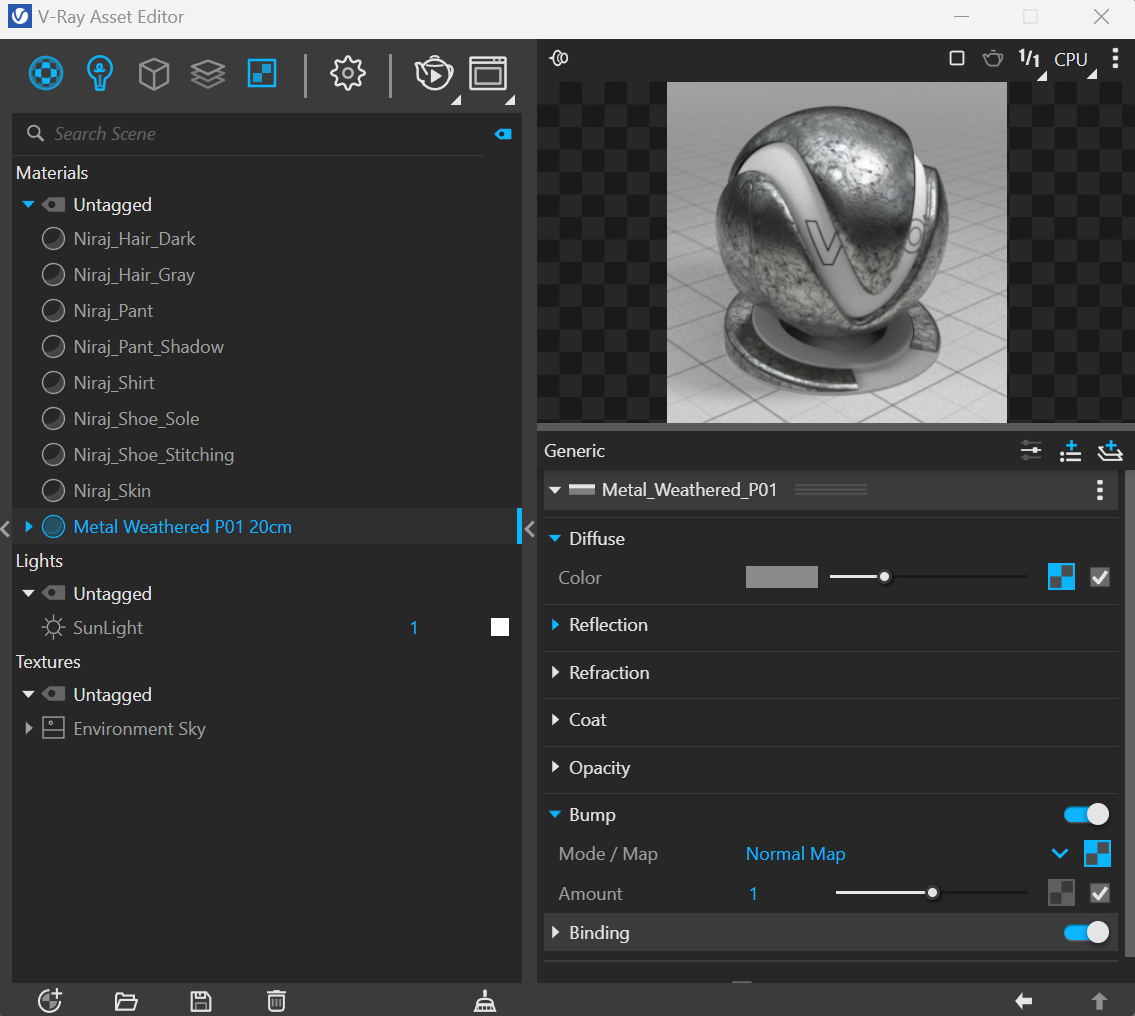Click the back arrow at bottom right
Image resolution: width=1135 pixels, height=1016 pixels.
(1024, 1001)
